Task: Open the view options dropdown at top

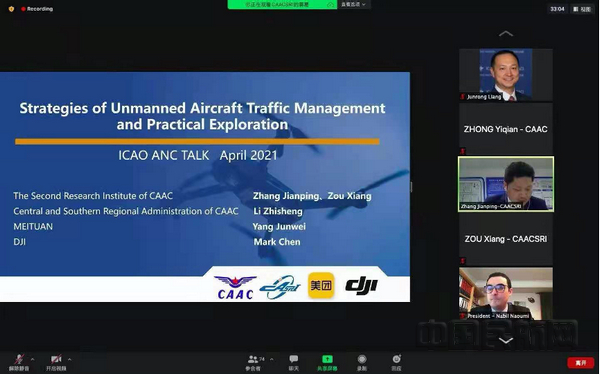Action: 353,5
